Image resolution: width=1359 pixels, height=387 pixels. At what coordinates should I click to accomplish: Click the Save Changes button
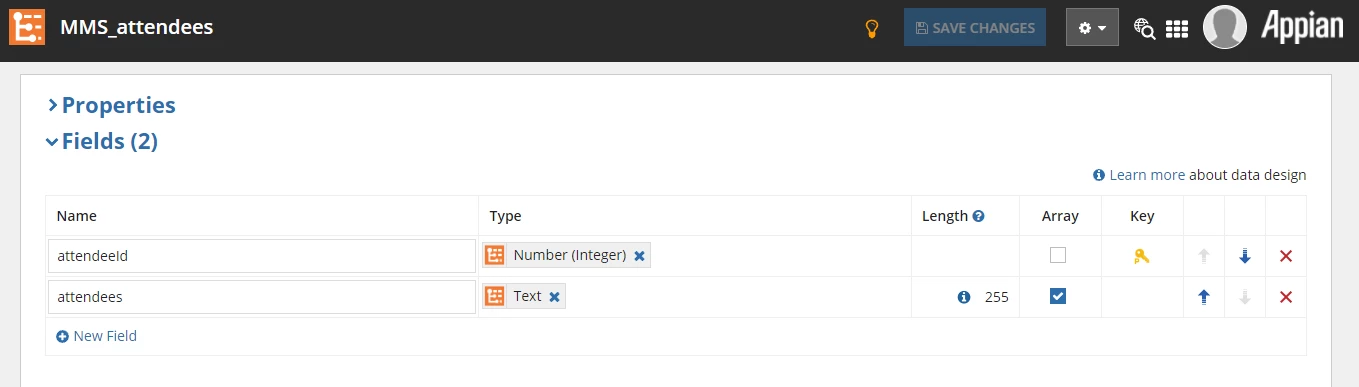pyautogui.click(x=975, y=28)
